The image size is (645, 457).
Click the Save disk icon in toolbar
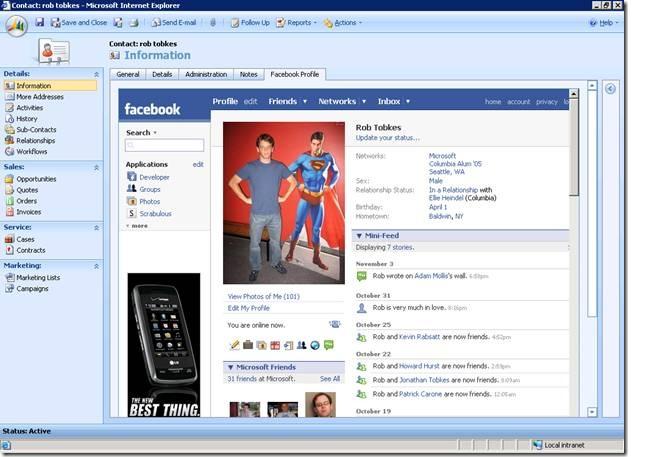(x=40, y=22)
